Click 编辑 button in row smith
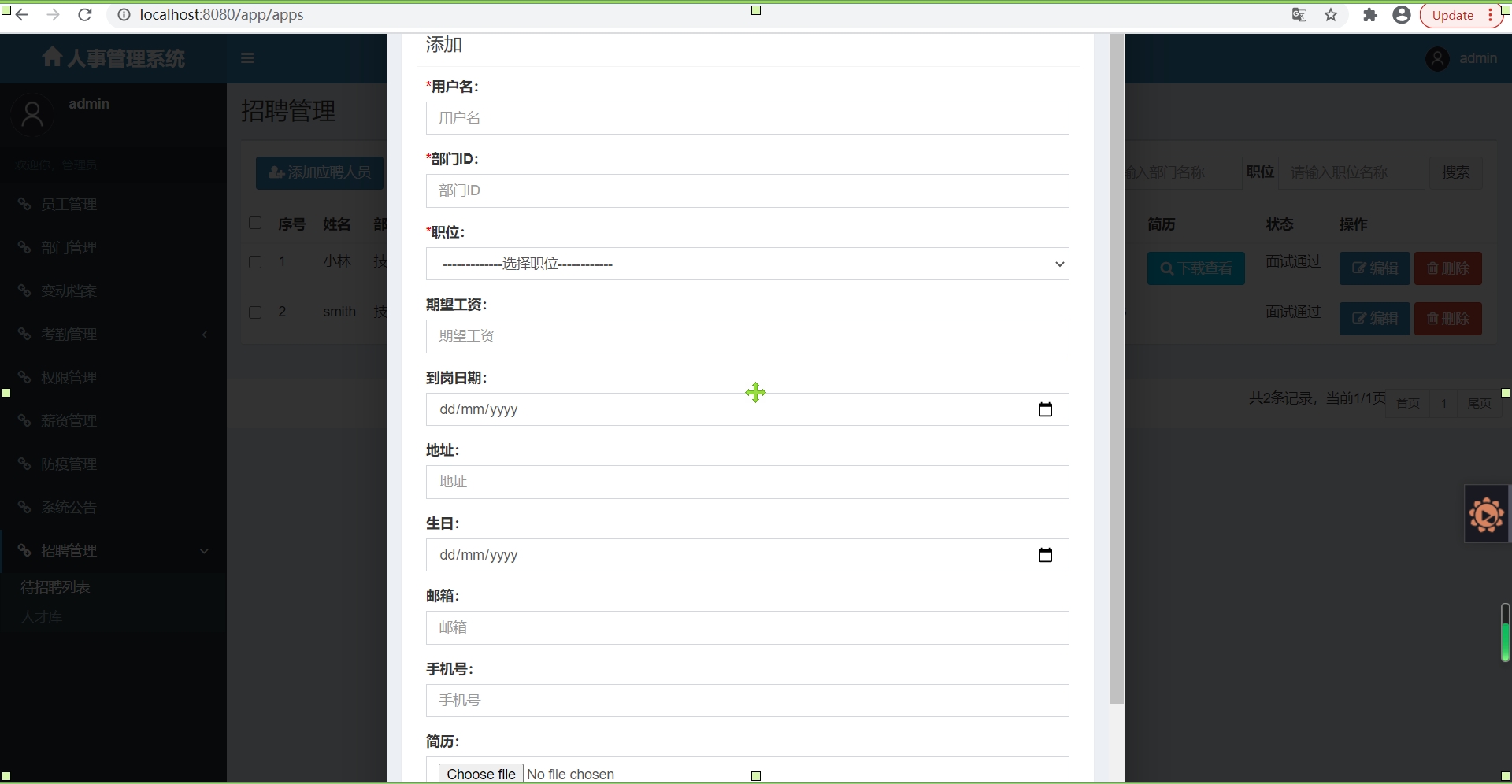This screenshot has width=1512, height=784. point(1374,319)
